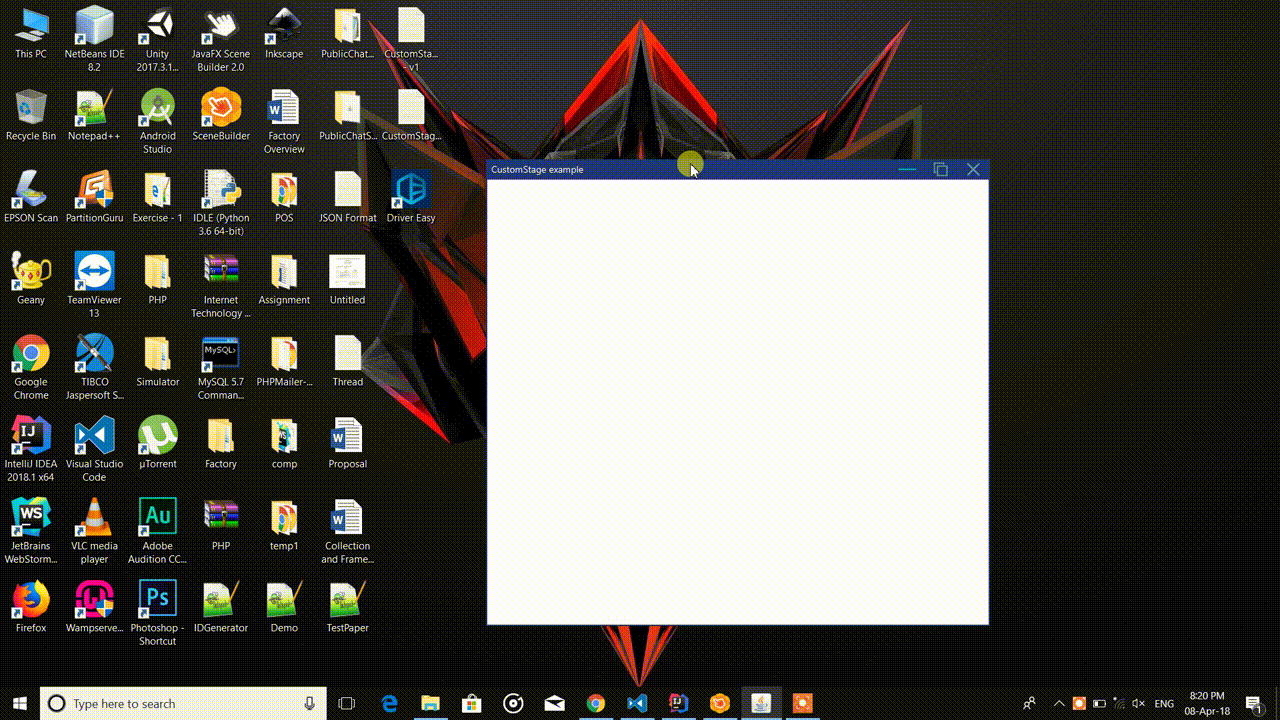Open Task View from taskbar
This screenshot has height=720, width=1280.
pos(347,704)
